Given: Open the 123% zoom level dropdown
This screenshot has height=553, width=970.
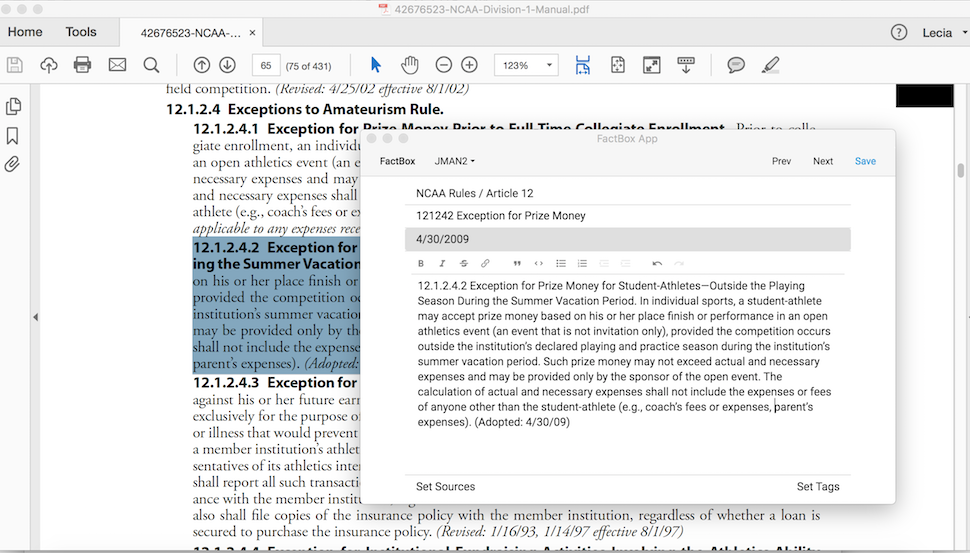Looking at the screenshot, I should click(526, 65).
